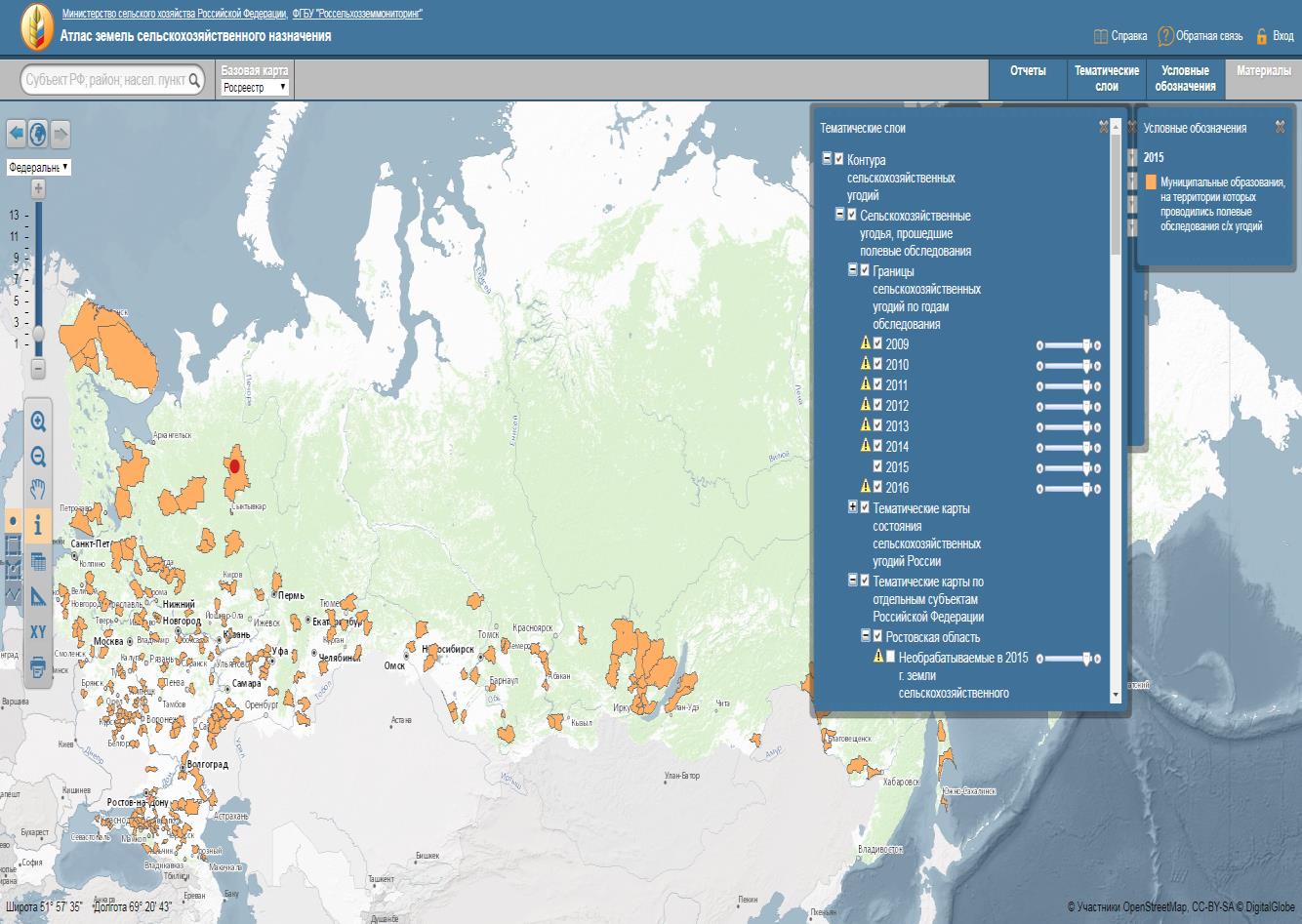Uncheck the 2015 layer checkbox

877,466
